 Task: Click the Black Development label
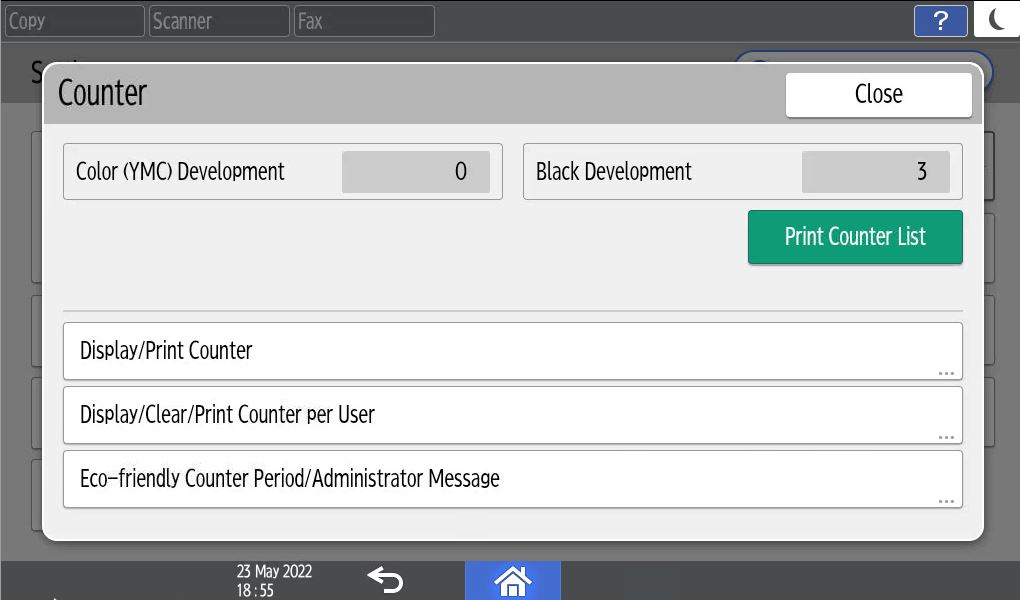[x=613, y=172]
